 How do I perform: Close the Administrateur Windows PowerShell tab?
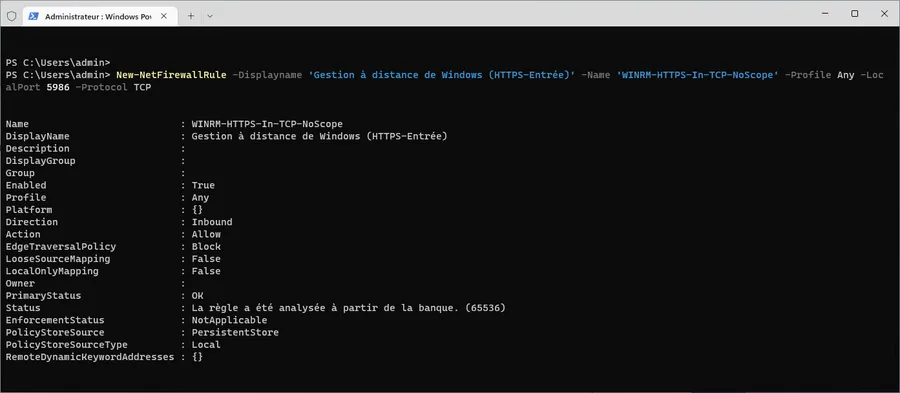166,16
